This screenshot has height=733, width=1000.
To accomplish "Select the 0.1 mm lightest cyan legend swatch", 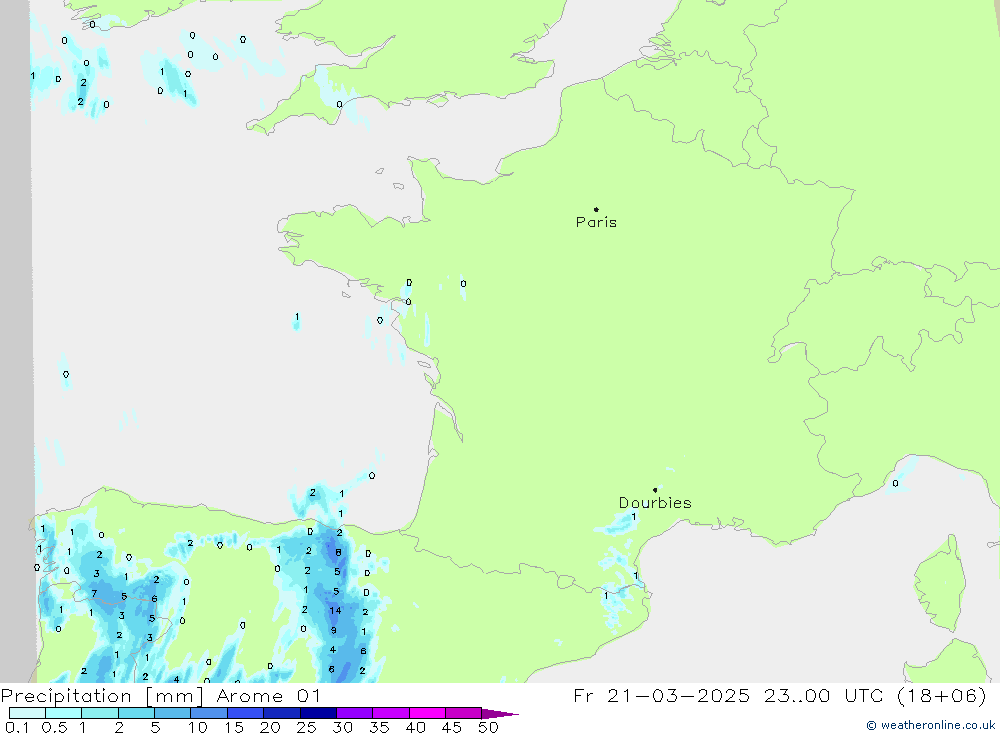I will [x=27, y=713].
